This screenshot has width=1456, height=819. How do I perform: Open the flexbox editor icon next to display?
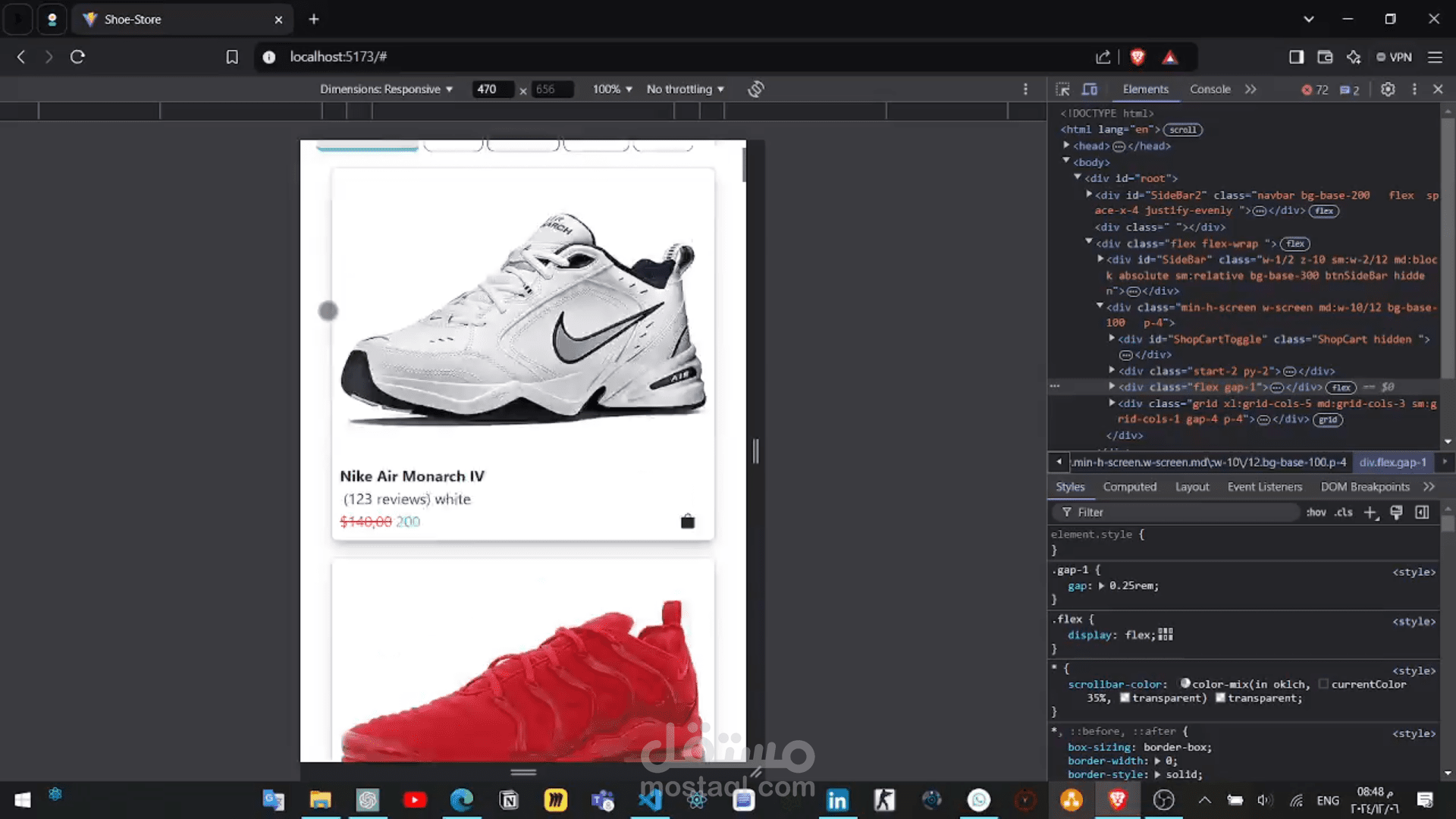coord(1166,635)
